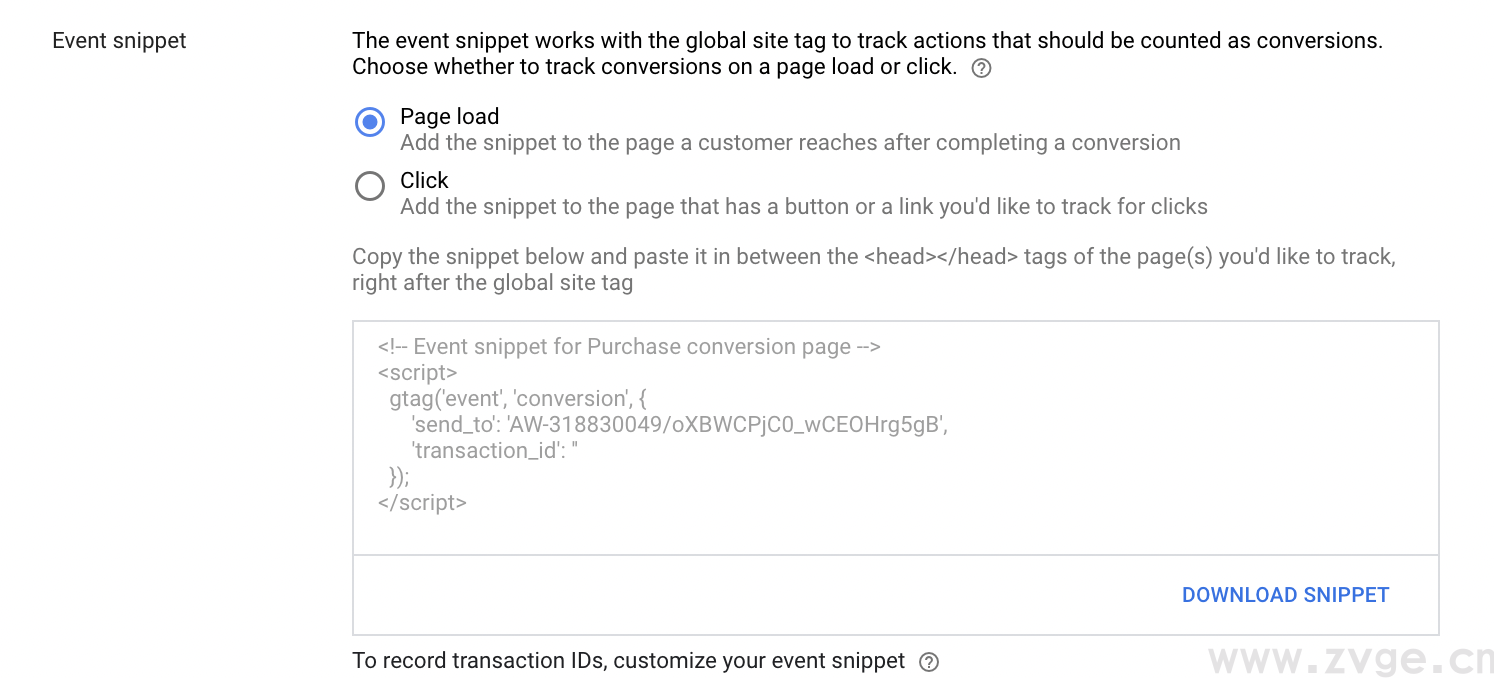Click the "Click" option label text

(424, 180)
